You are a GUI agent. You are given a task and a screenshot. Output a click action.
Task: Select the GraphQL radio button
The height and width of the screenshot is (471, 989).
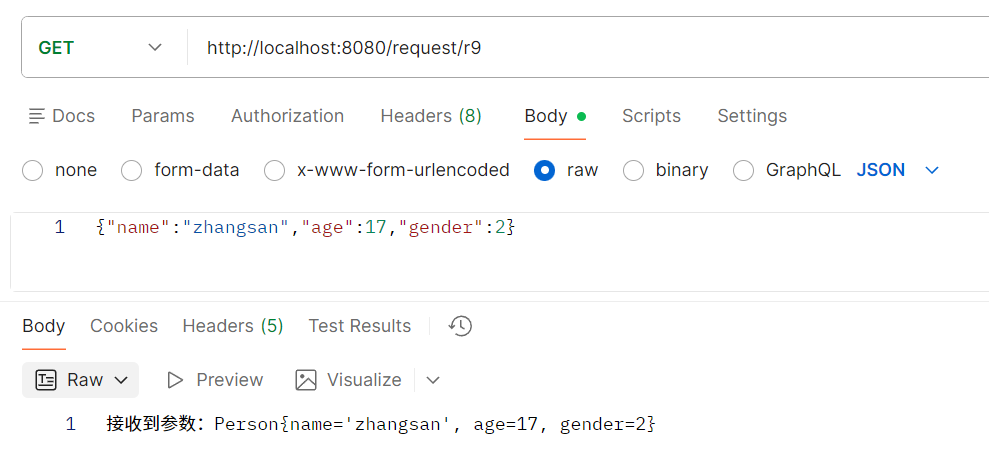point(743,171)
